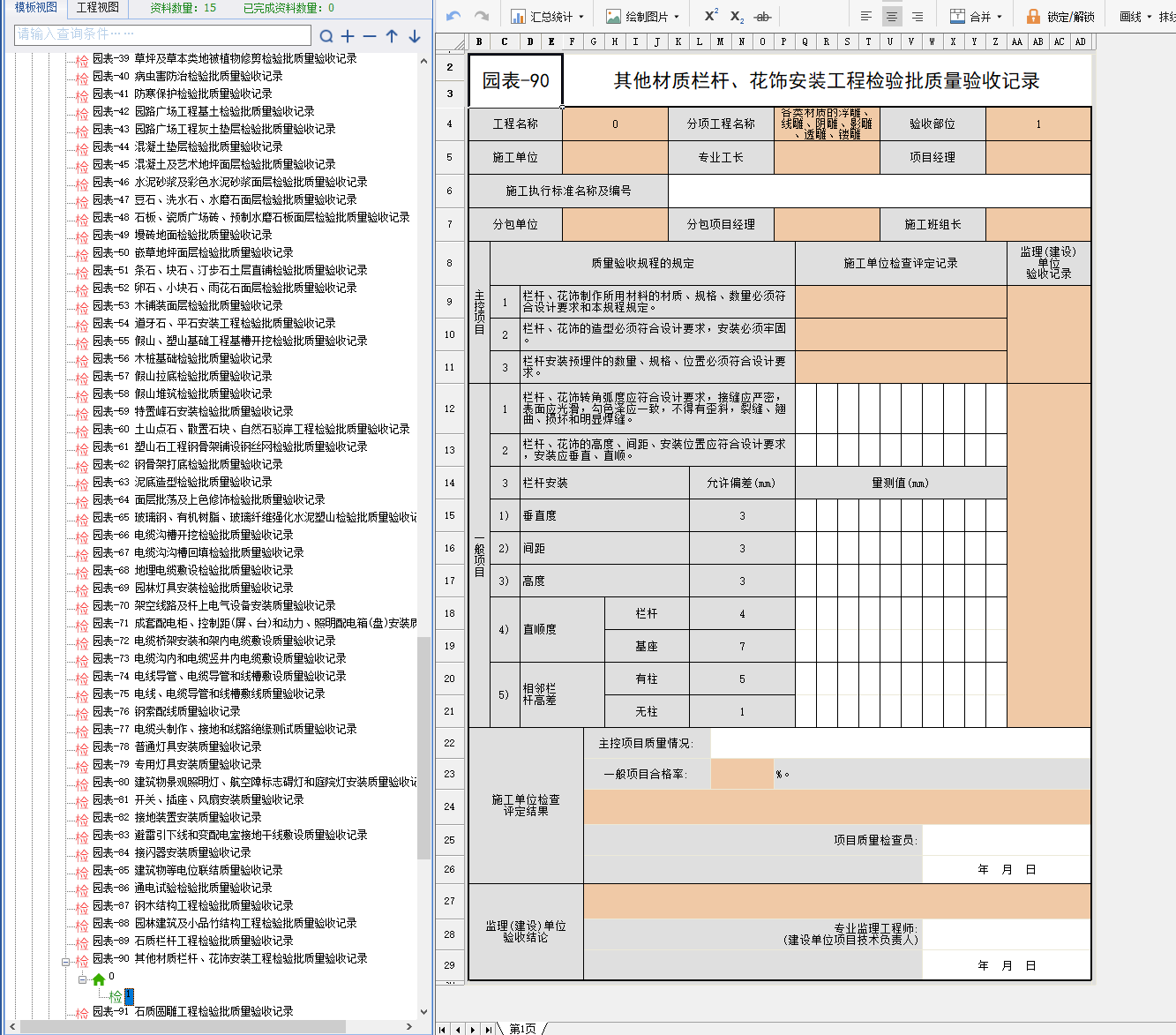Select the green home node 0
1176x1035 pixels.
pos(99,979)
